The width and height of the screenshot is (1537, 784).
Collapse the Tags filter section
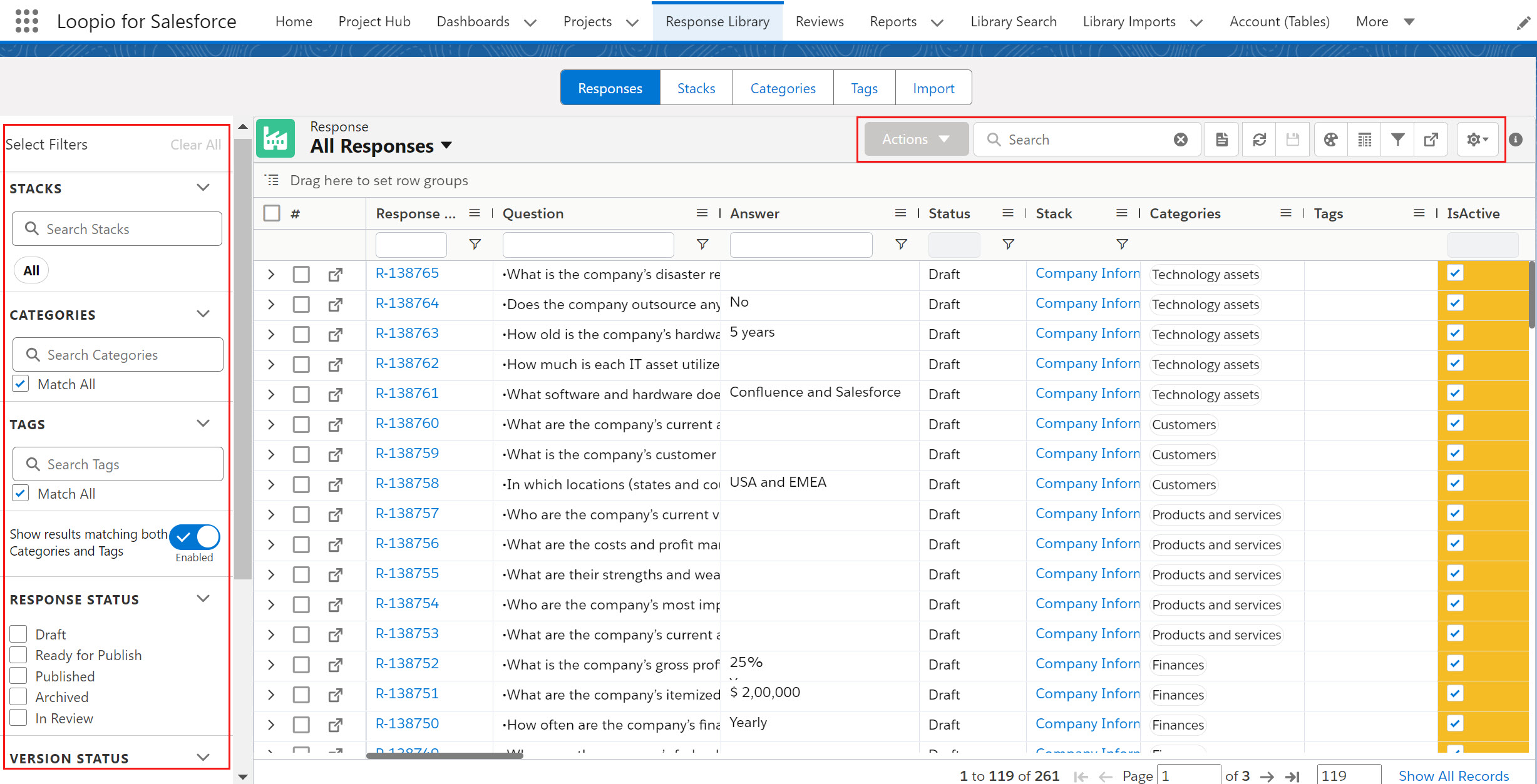tap(203, 424)
